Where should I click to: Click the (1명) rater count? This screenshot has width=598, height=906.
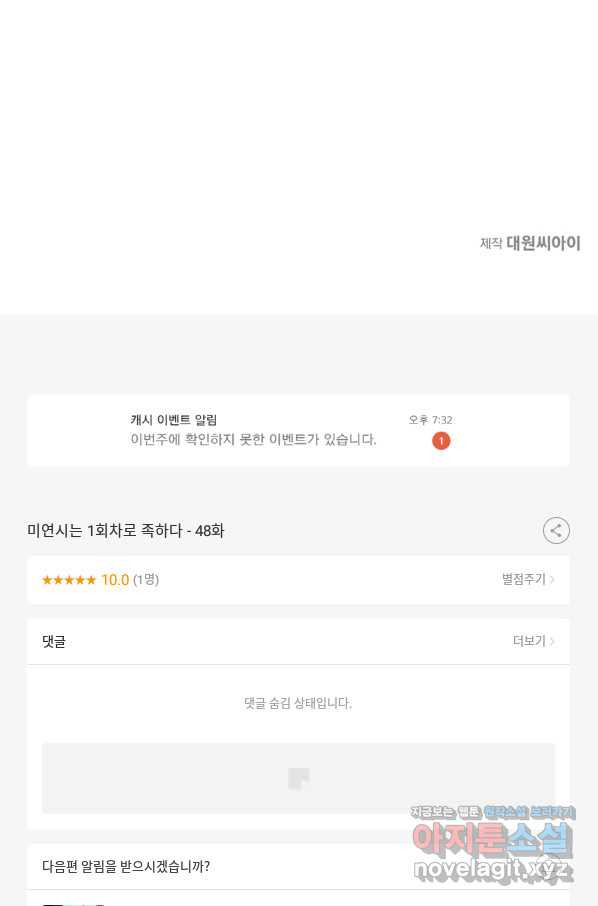coord(146,580)
